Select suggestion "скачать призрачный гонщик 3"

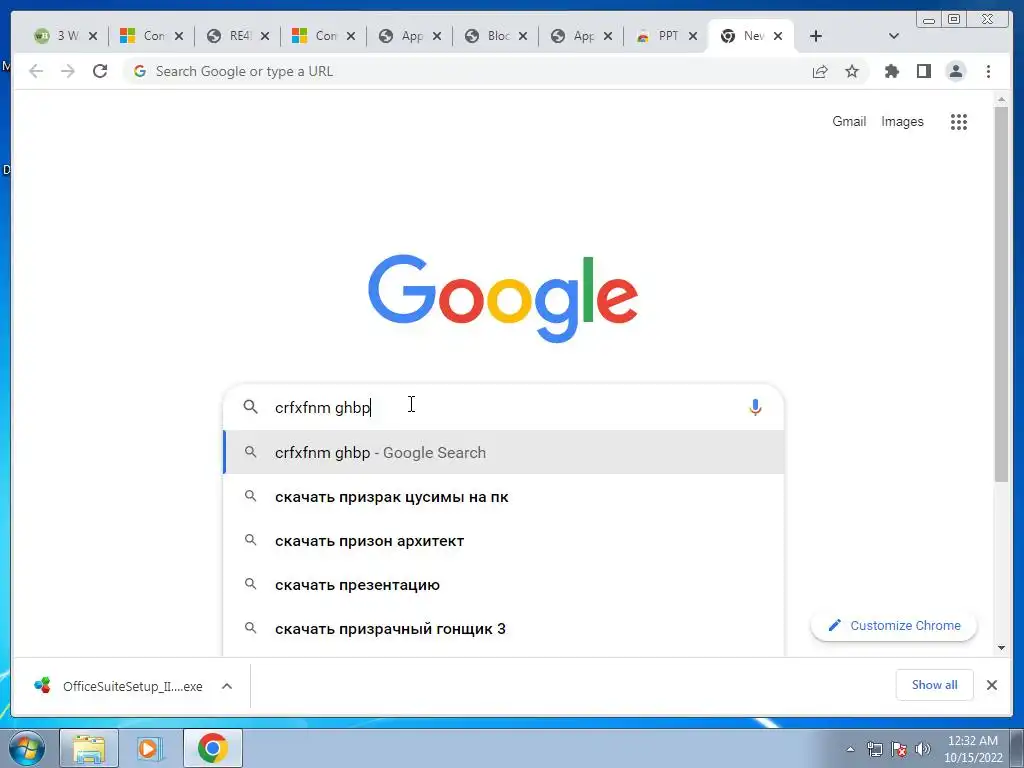504,628
